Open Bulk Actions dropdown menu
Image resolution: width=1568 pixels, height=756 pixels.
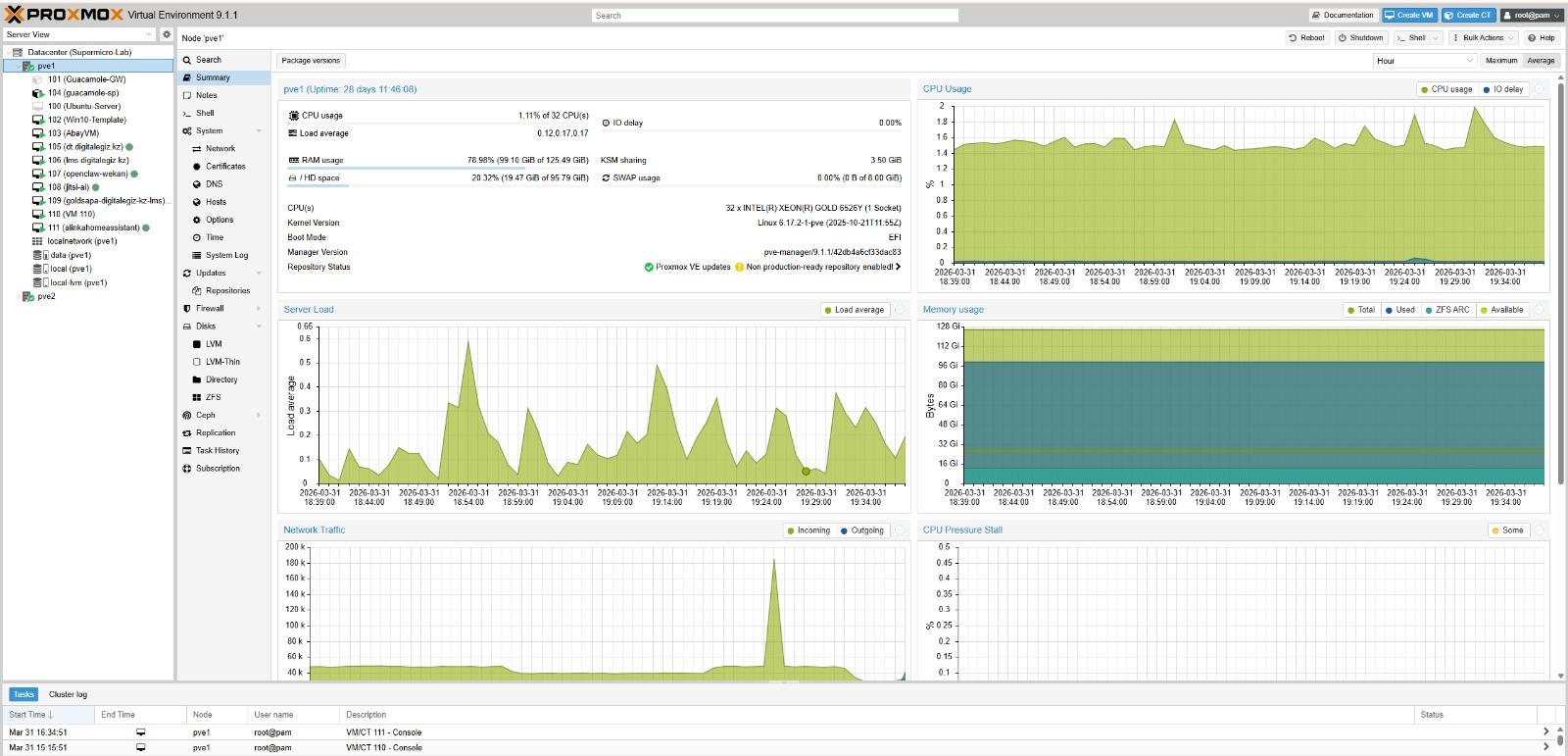coord(1483,38)
